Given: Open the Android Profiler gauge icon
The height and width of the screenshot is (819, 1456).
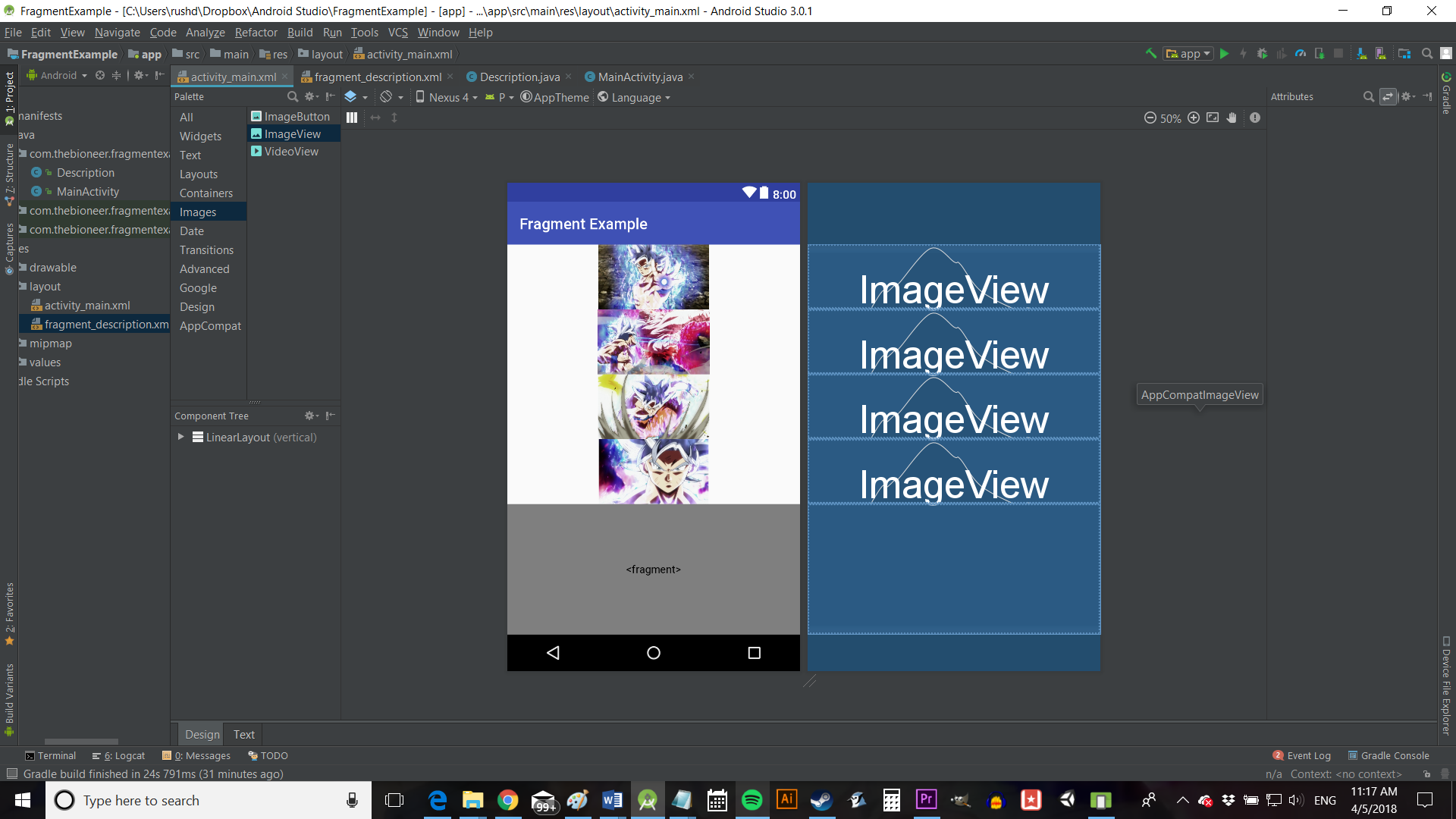Looking at the screenshot, I should pos(1301,54).
